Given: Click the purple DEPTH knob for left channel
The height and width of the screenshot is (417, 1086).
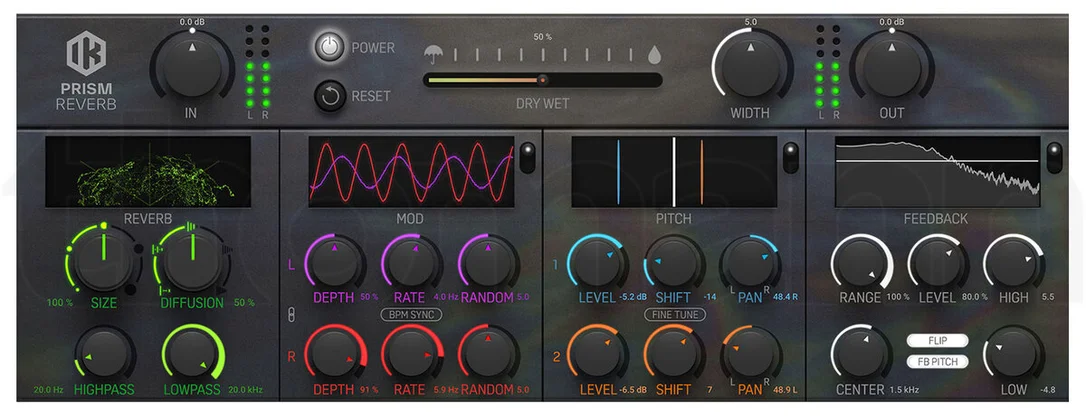Looking at the screenshot, I should click(335, 261).
